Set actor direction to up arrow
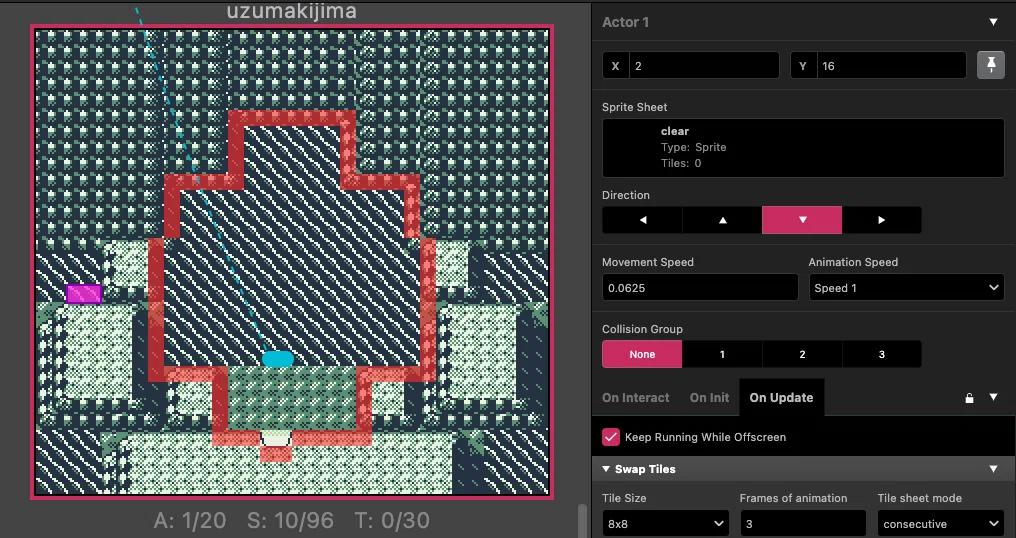The image size is (1016, 538). pyautogui.click(x=722, y=220)
